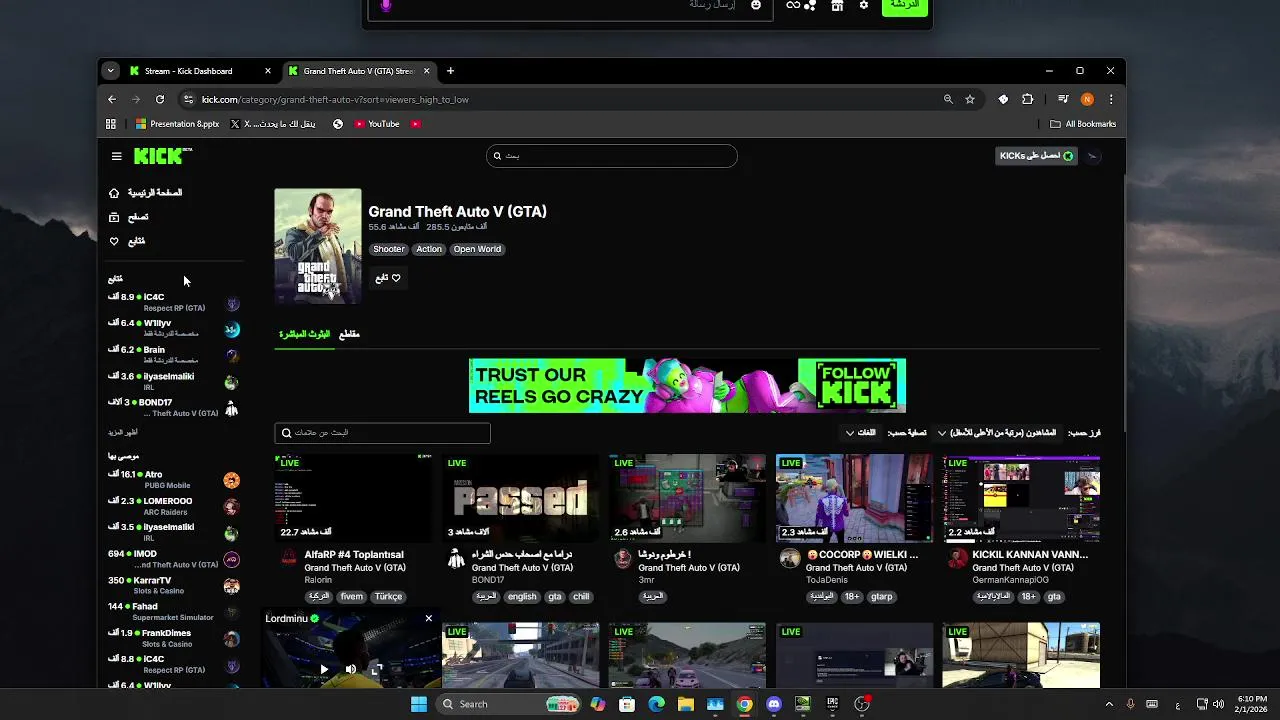The width and height of the screenshot is (1280, 720).
Task: Bookmark this page with the star
Action: (970, 99)
